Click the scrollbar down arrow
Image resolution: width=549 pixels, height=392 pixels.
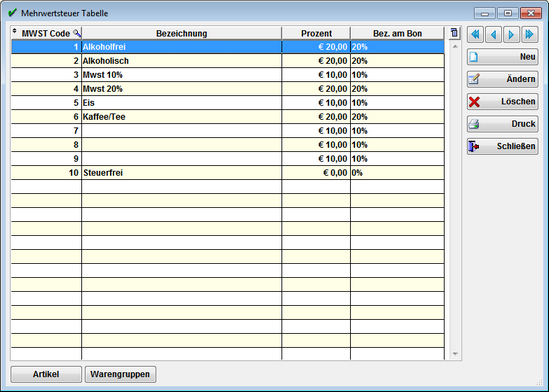tap(455, 354)
